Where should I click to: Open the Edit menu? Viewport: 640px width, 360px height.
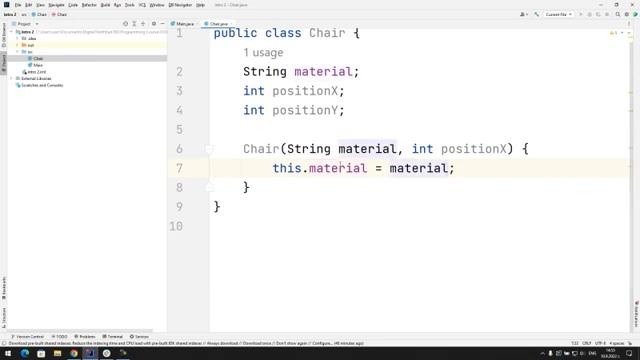click(x=28, y=5)
